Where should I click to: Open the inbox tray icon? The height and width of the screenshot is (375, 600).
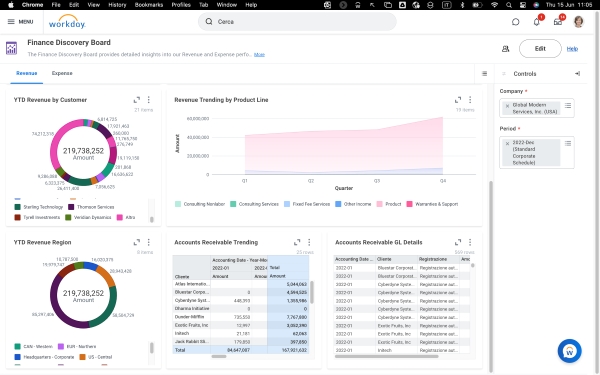pyautogui.click(x=558, y=22)
